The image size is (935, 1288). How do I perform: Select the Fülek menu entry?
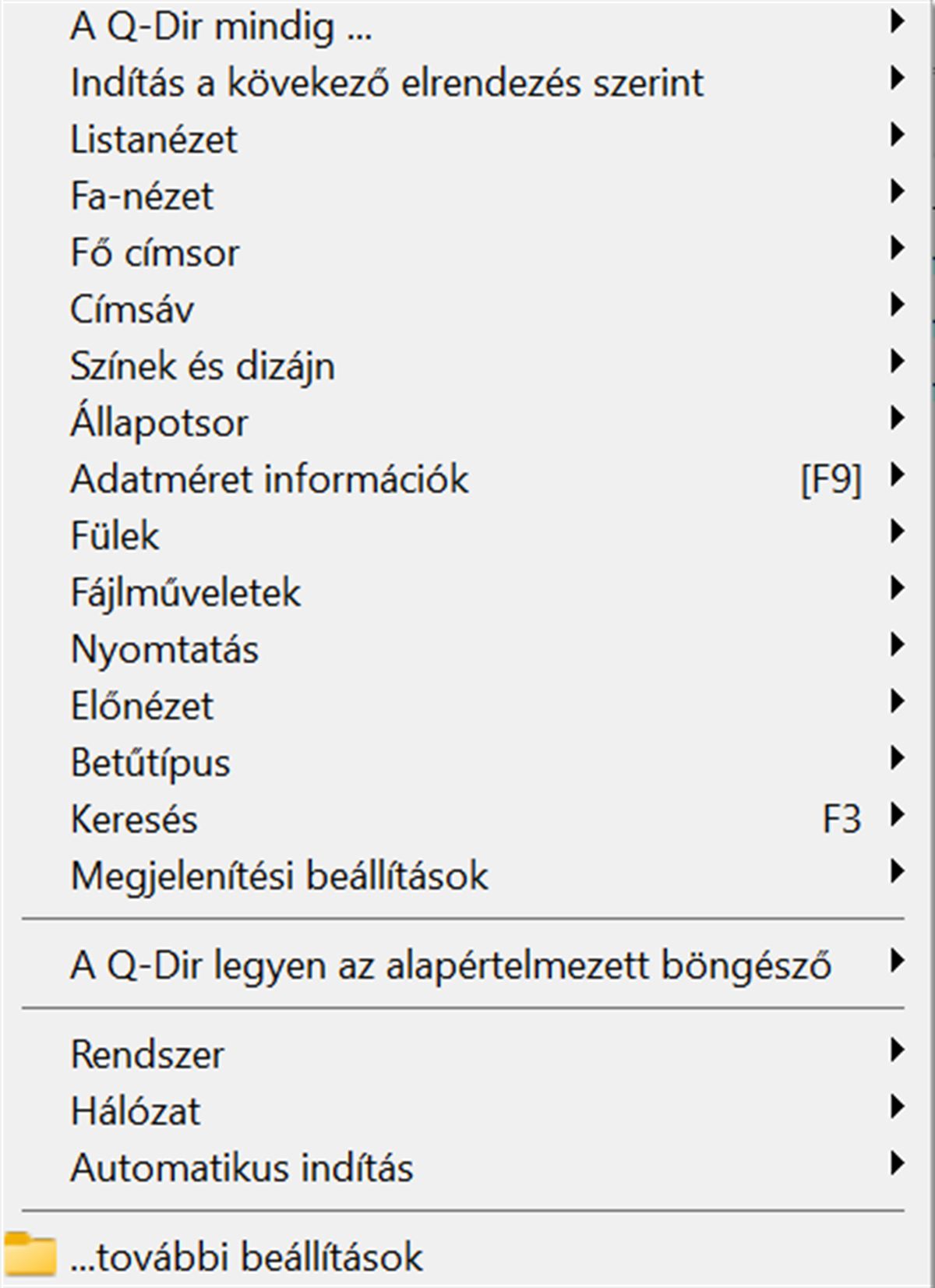(x=115, y=535)
